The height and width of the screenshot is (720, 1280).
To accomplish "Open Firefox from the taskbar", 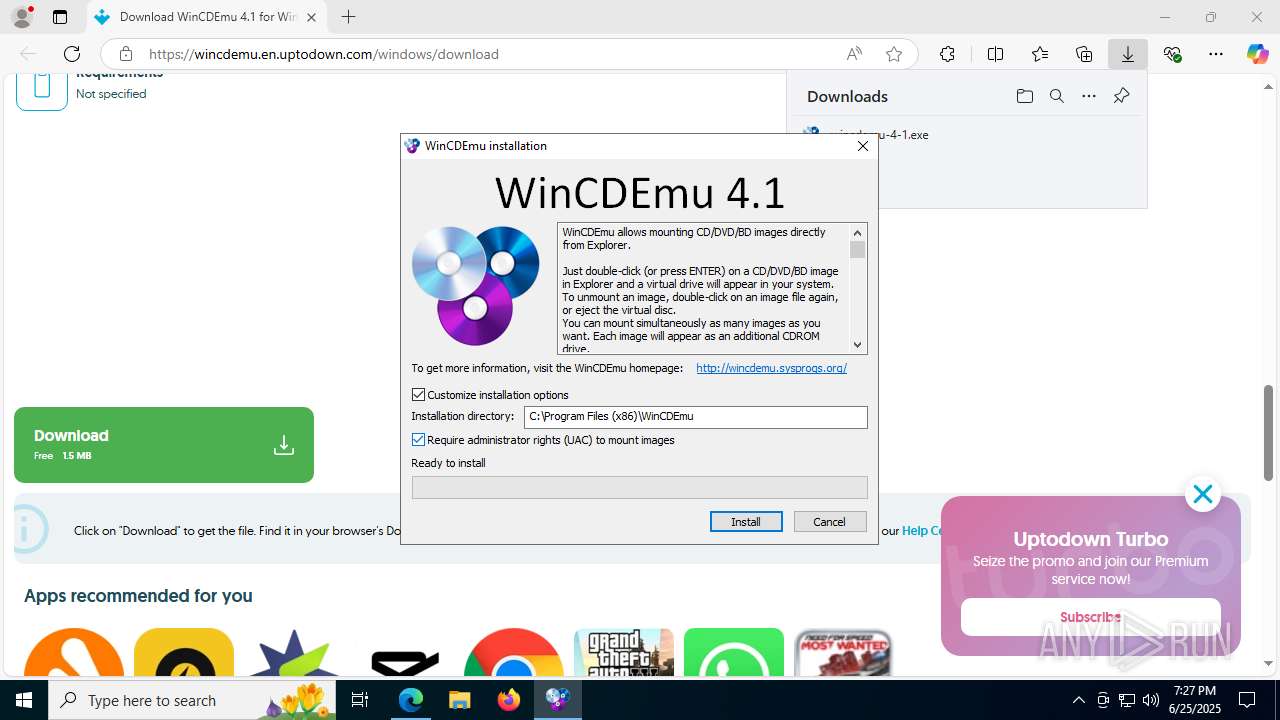I will coord(509,700).
